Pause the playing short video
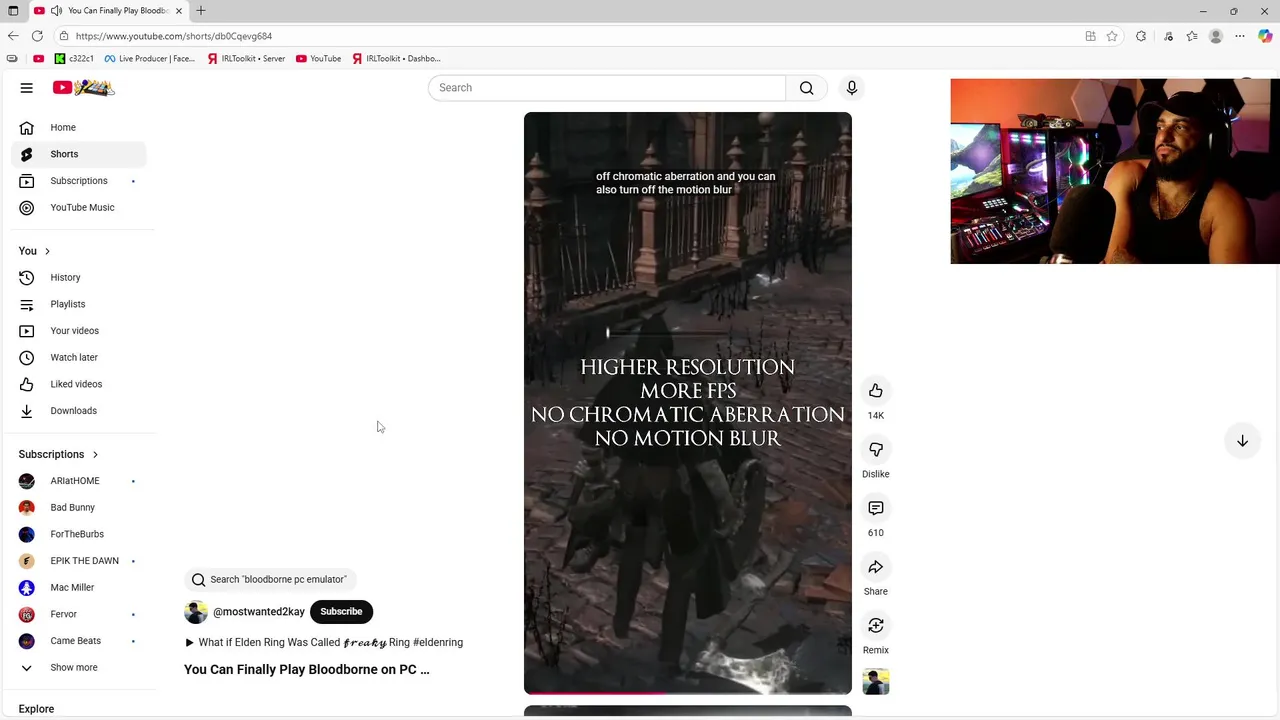Image resolution: width=1280 pixels, height=720 pixels. tap(688, 402)
